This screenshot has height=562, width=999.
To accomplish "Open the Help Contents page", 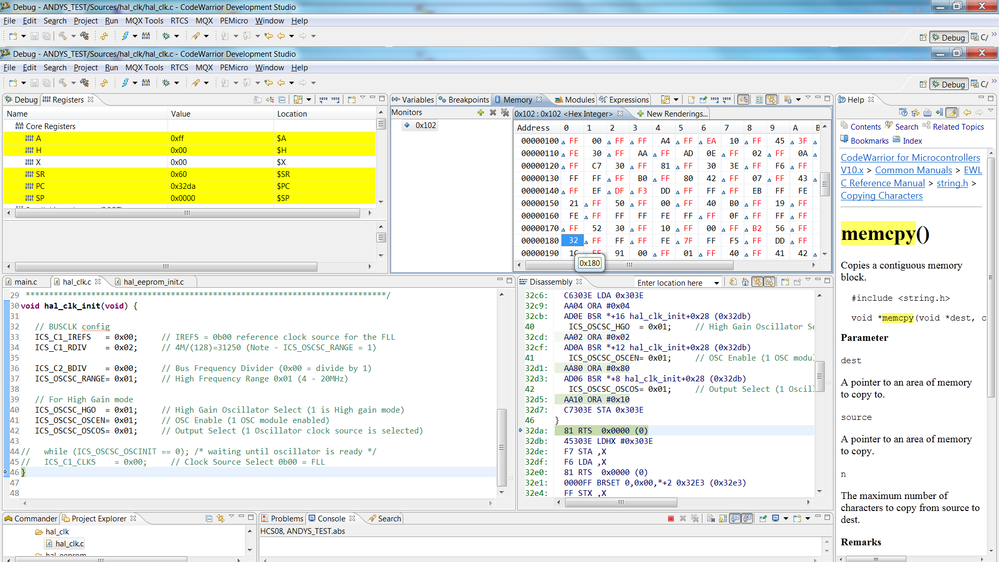I will [865, 127].
